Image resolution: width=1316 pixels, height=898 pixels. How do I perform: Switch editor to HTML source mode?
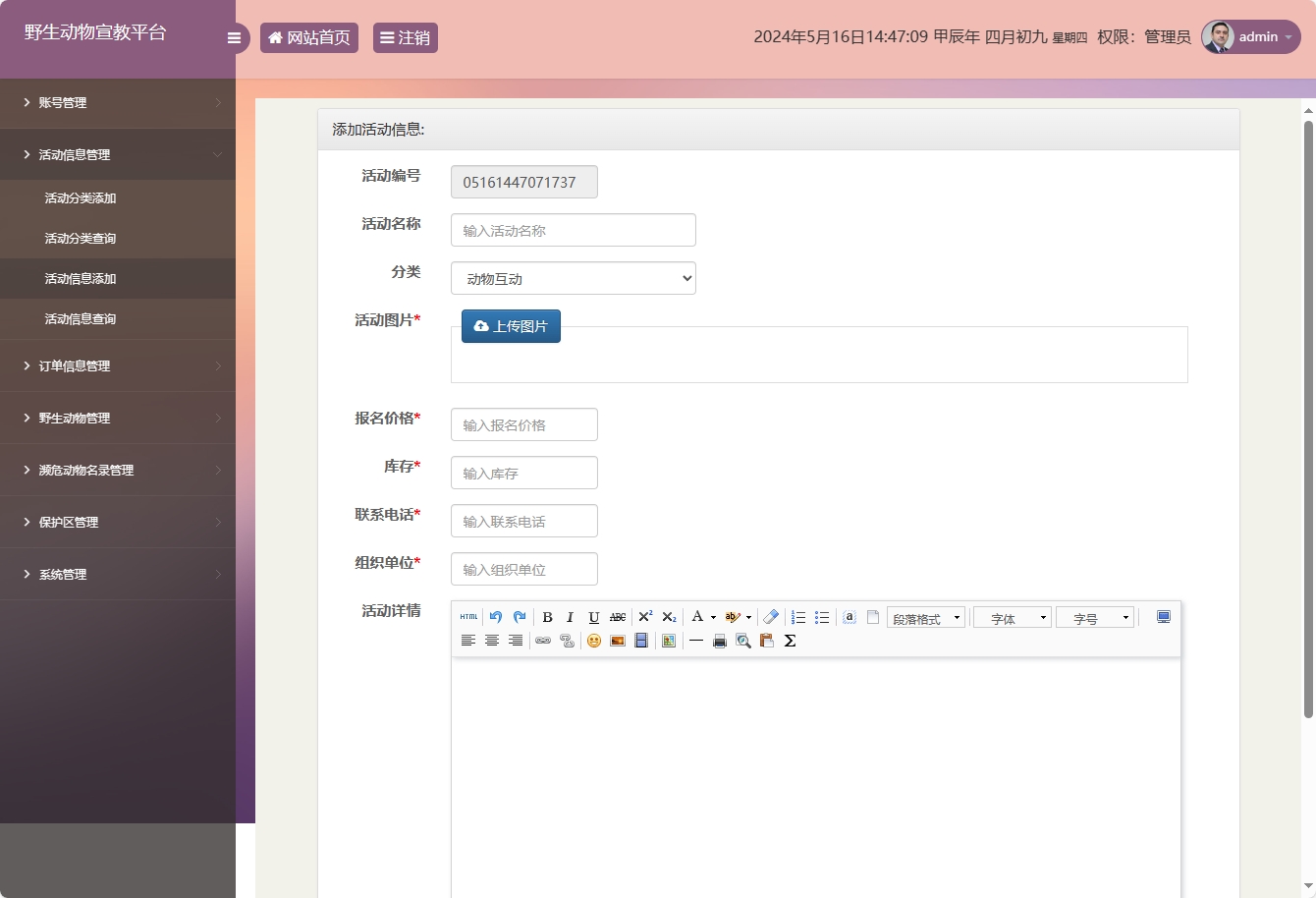pos(468,617)
